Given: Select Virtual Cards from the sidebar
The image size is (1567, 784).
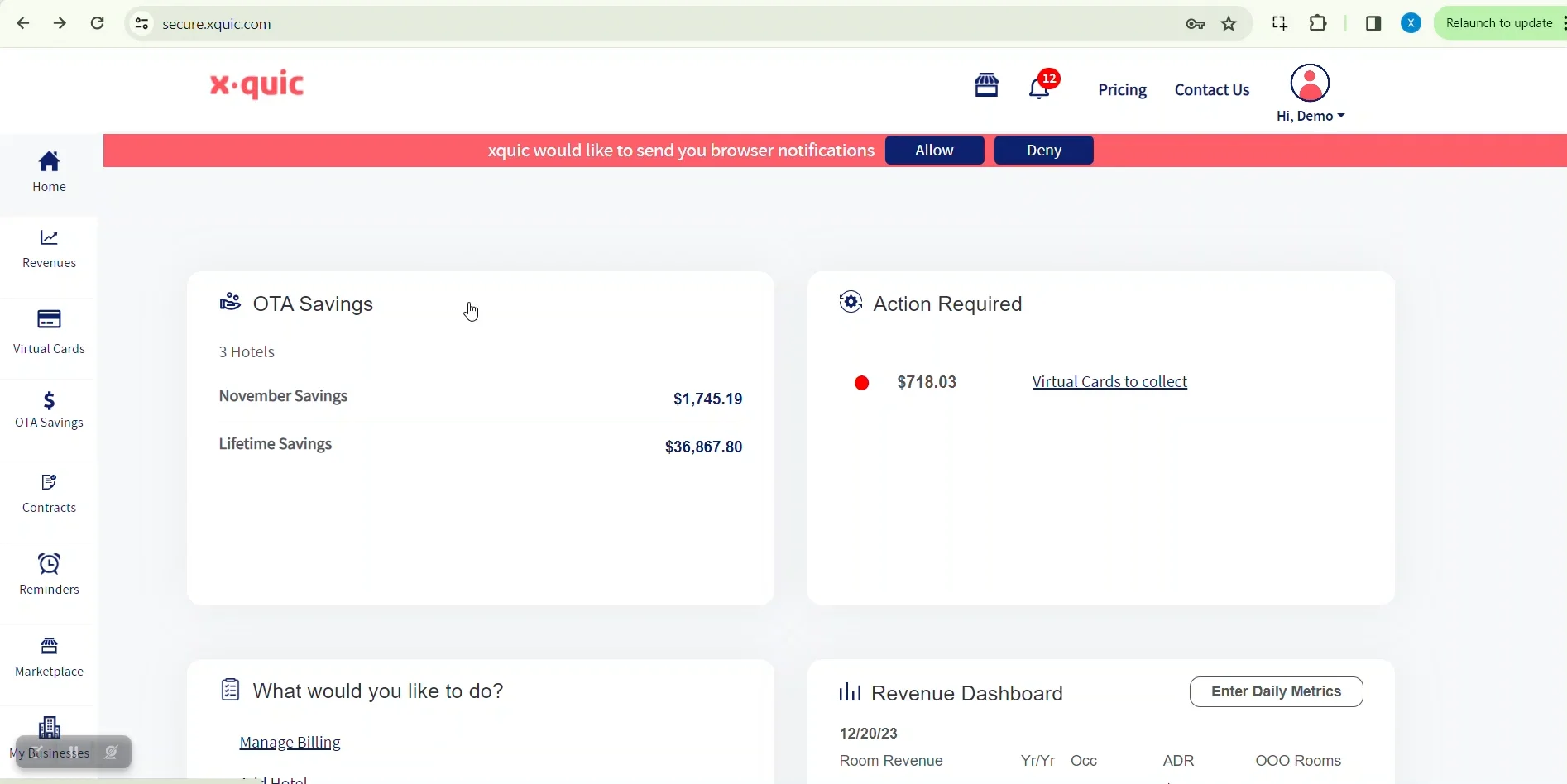Looking at the screenshot, I should [x=49, y=331].
